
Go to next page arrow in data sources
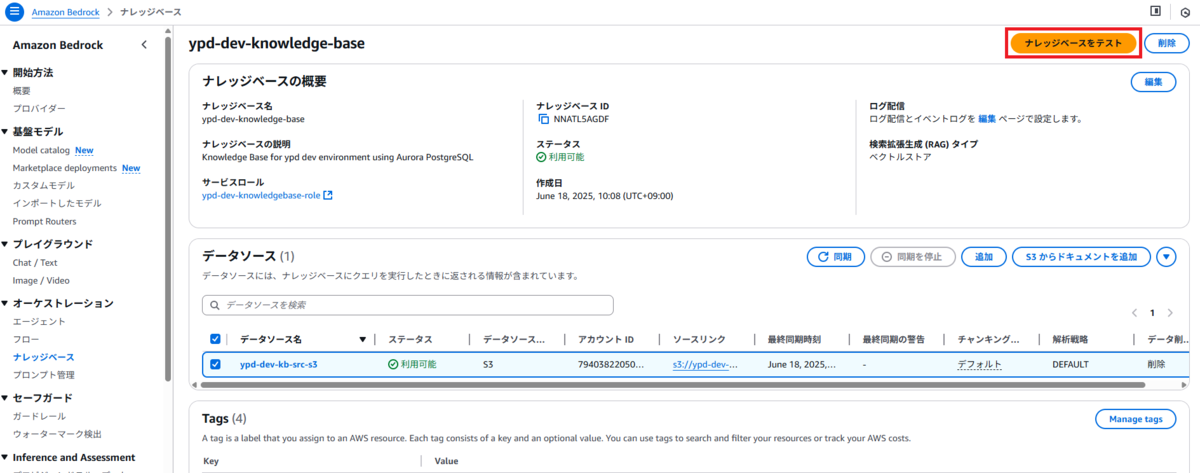click(x=1170, y=312)
